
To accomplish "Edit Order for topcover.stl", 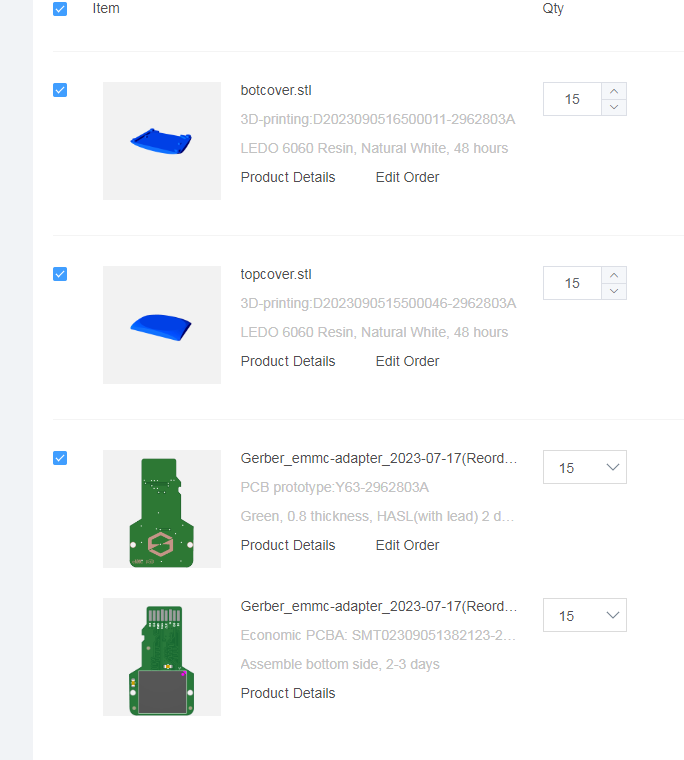I will pos(407,362).
